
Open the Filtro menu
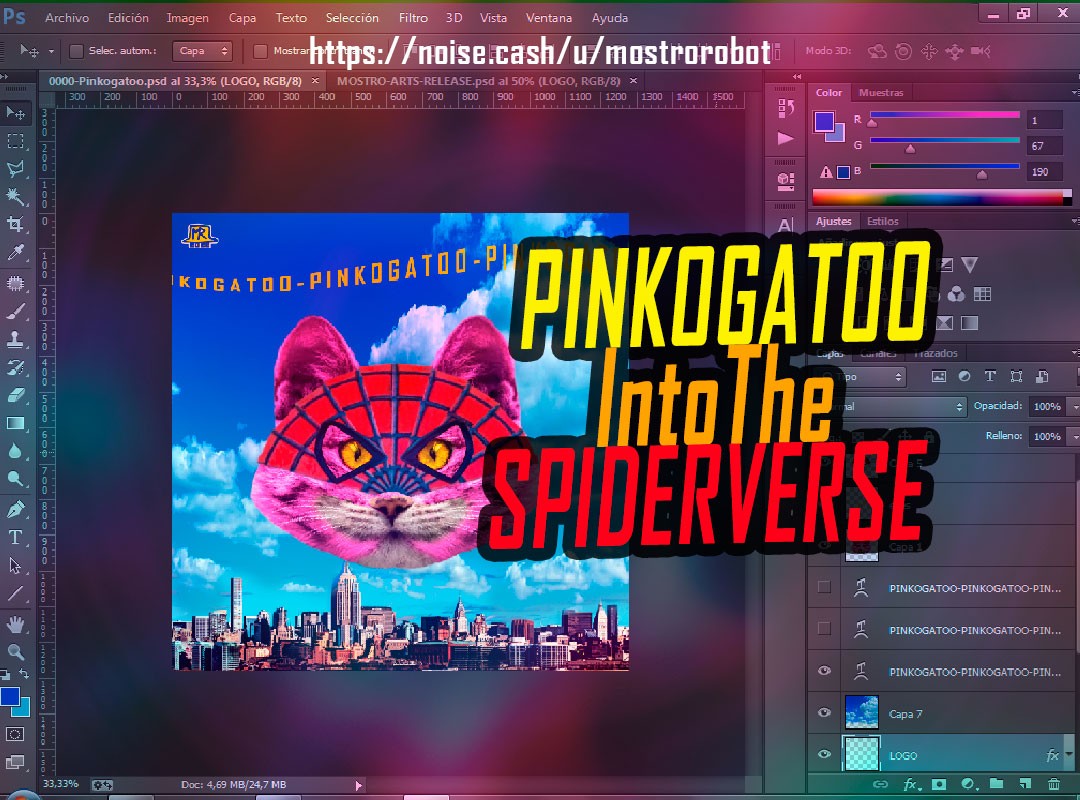[413, 18]
